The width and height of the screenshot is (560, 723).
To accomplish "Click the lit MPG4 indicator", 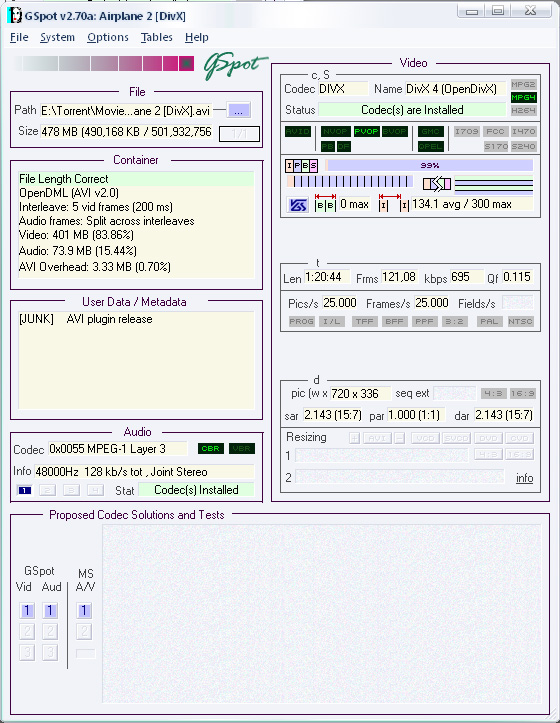I will point(524,97).
